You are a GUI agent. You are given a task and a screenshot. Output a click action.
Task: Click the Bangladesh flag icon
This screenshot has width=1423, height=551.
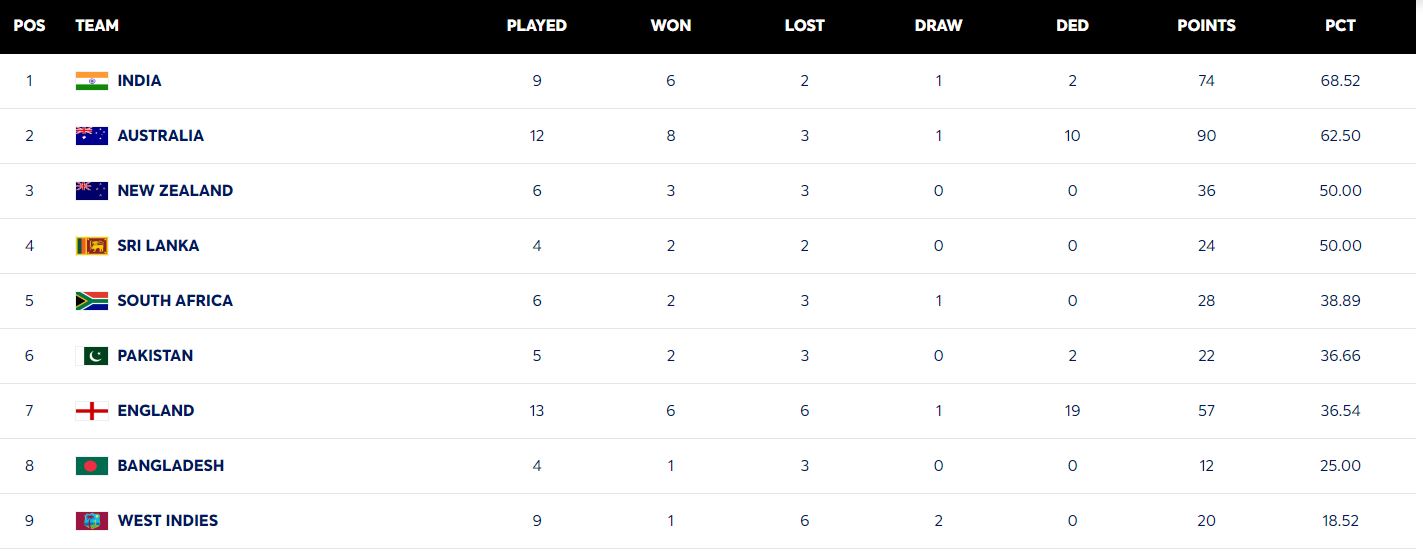[92, 466]
